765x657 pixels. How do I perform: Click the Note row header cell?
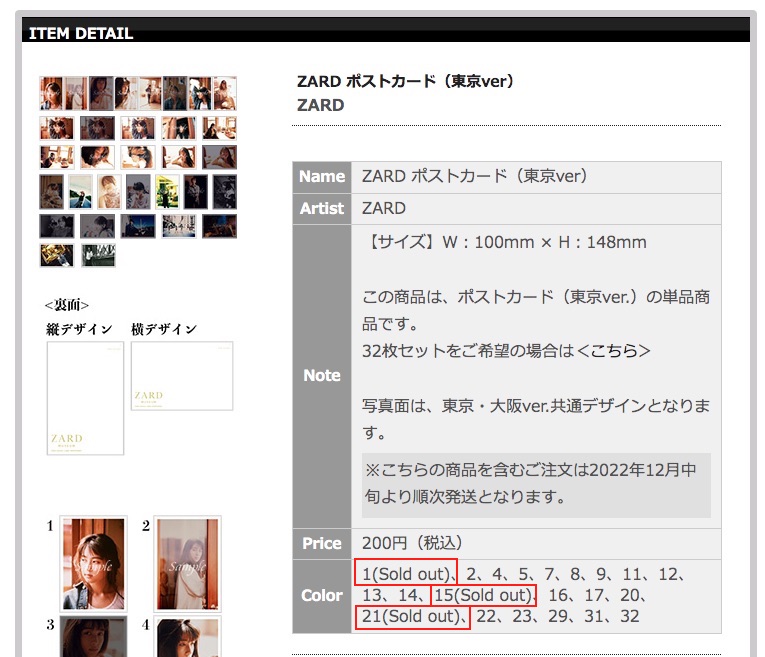click(322, 376)
